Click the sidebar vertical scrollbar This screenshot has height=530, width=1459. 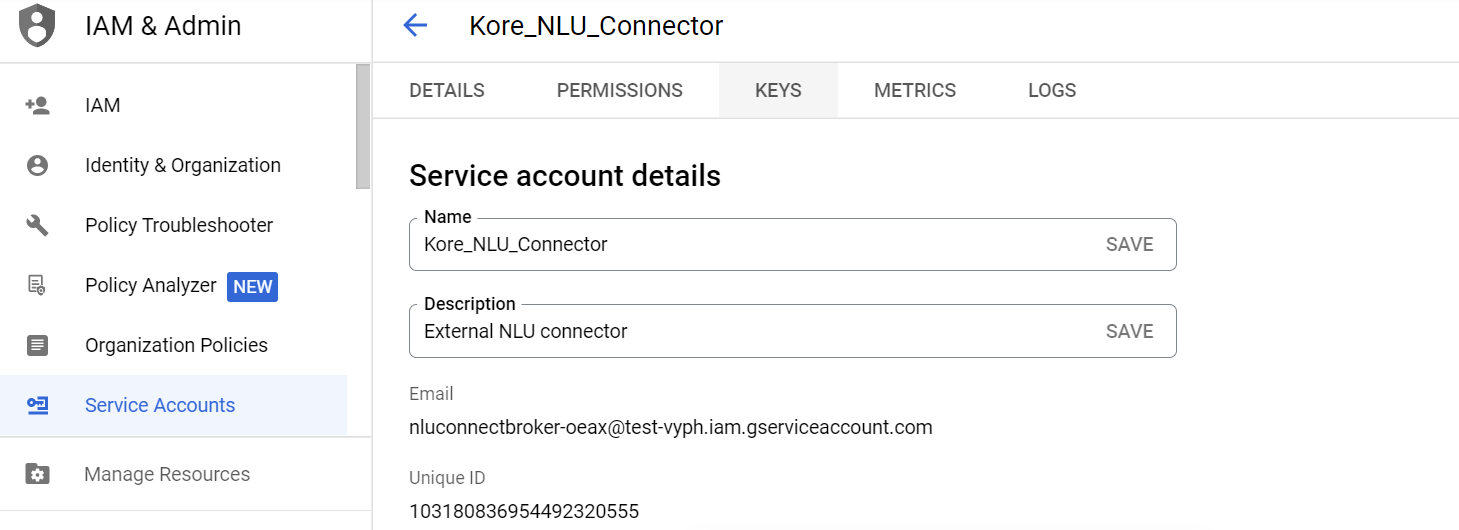[x=363, y=126]
